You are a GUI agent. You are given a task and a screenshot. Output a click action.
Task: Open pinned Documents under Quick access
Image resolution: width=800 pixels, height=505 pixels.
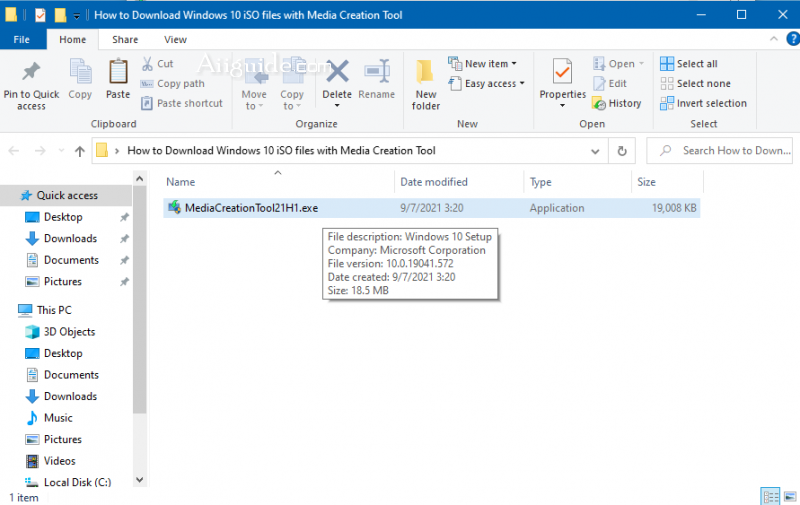[x=71, y=260]
